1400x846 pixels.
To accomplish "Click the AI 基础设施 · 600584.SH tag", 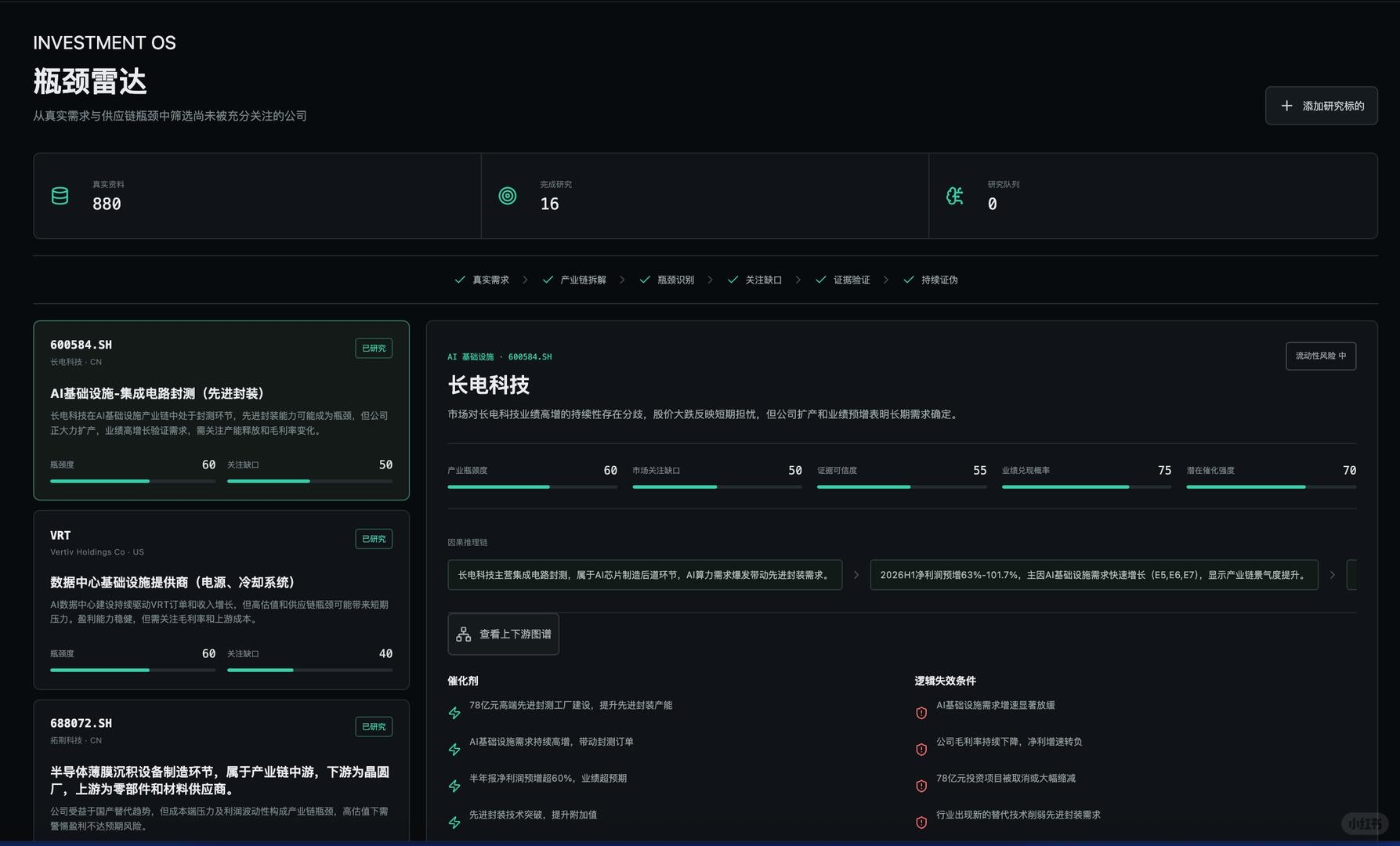I will pyautogui.click(x=500, y=356).
